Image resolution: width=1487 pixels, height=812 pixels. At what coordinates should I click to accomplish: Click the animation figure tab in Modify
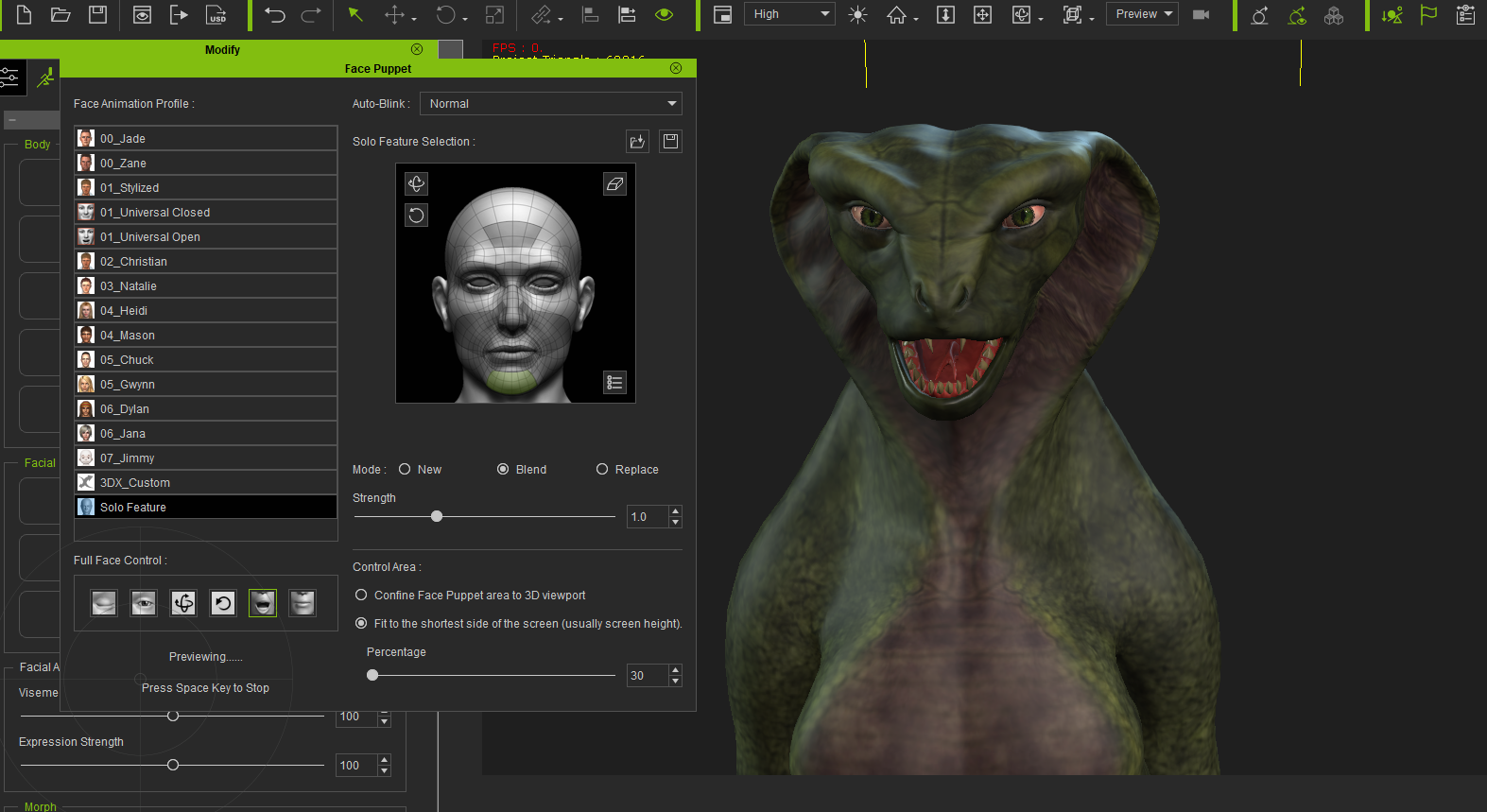point(44,78)
